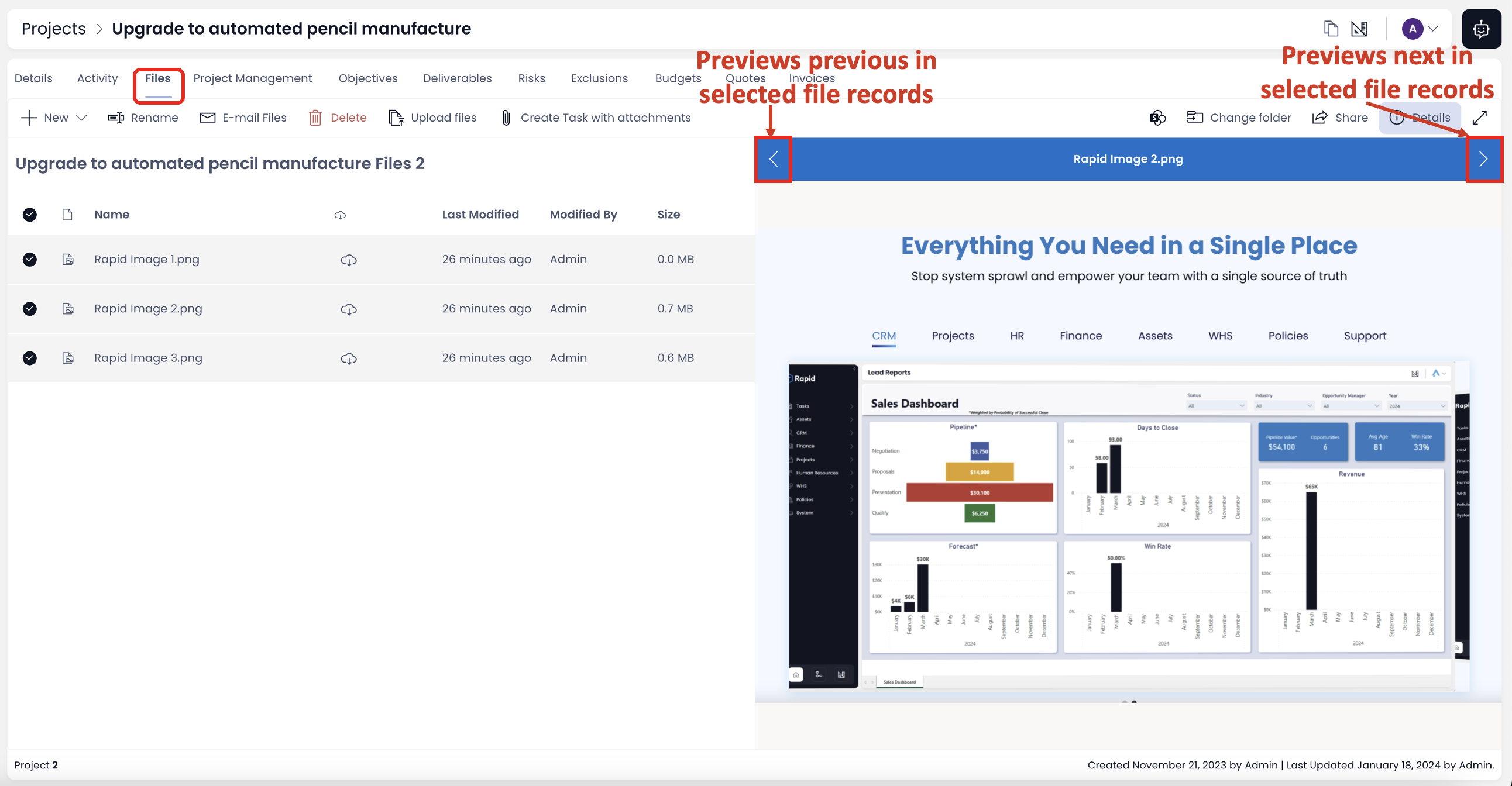Viewport: 1512px width, 786px height.
Task: Click the CRM underlined navigation item in preview
Action: click(x=884, y=336)
